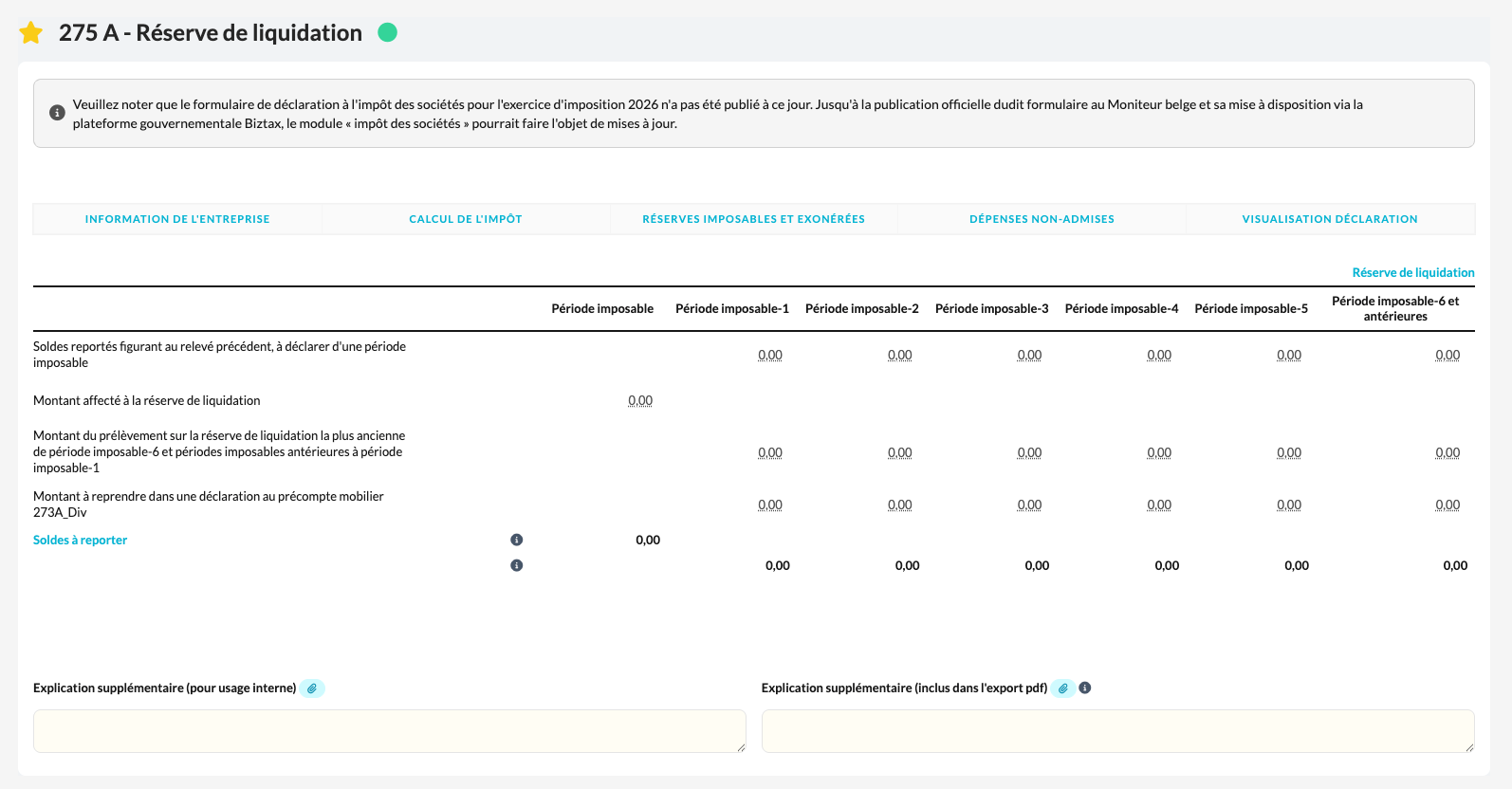Edit 273A_Div amount for Période imposable-3
This screenshot has height=789, width=1512.
[x=1029, y=505]
